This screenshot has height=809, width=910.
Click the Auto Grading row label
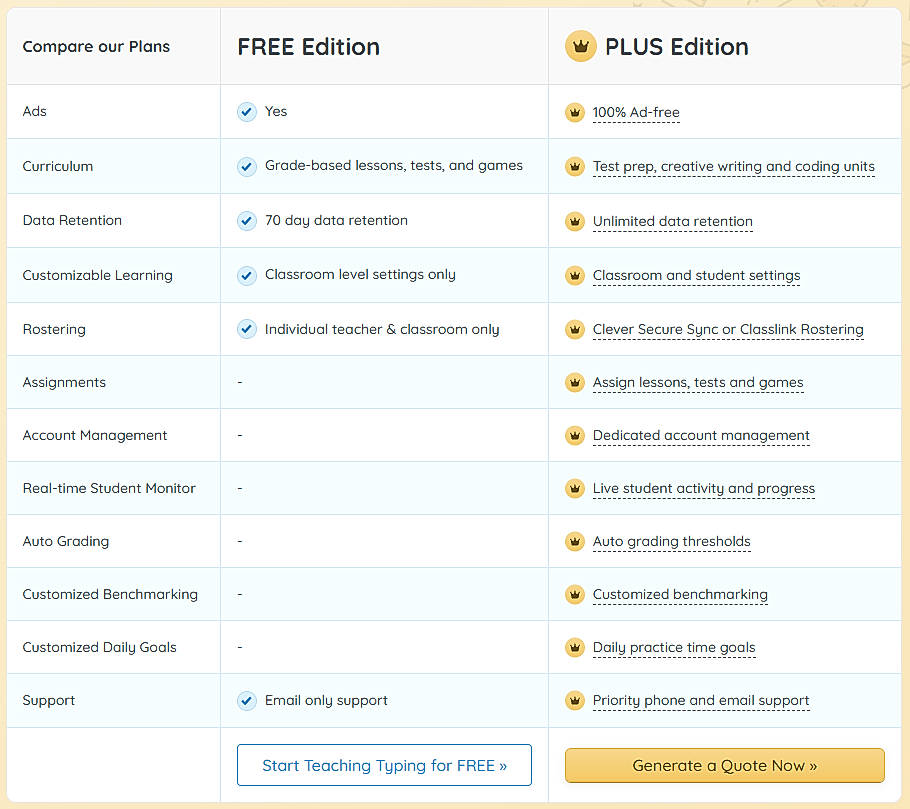pos(66,541)
